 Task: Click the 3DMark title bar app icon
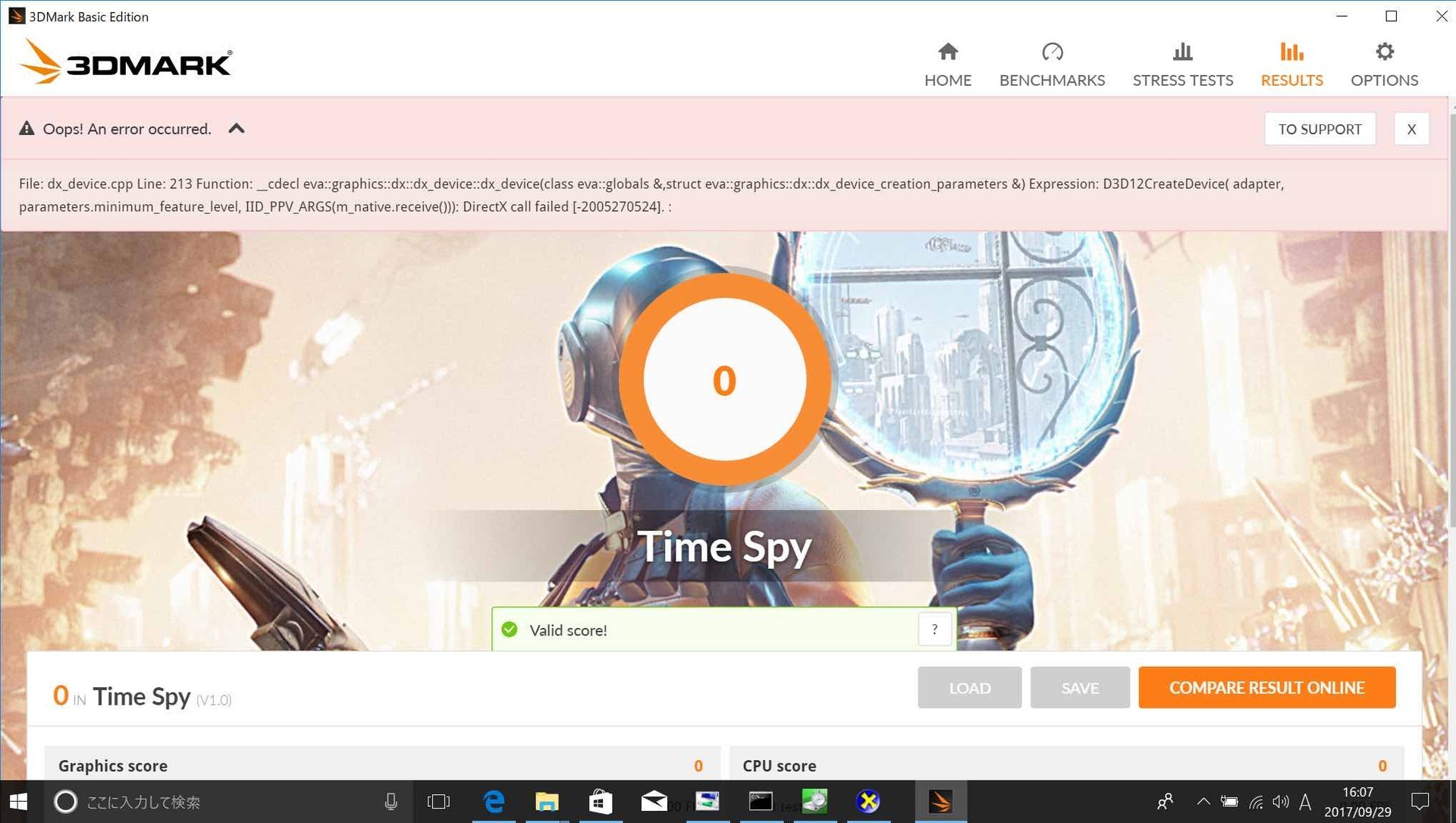click(16, 16)
